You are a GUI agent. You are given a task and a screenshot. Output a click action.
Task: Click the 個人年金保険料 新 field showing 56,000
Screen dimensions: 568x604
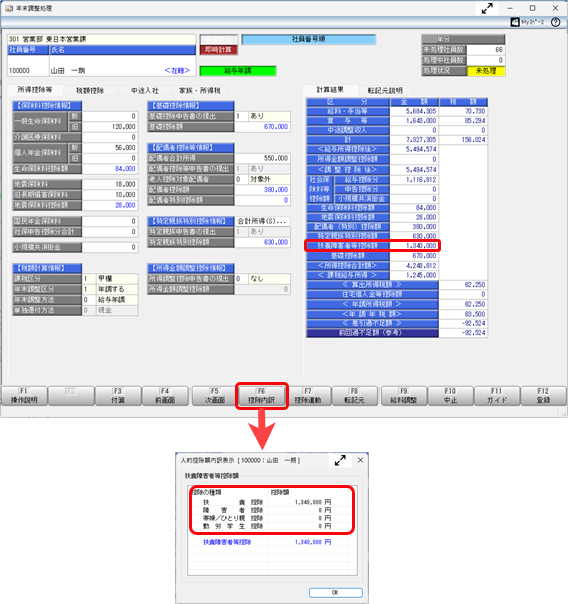tap(109, 148)
